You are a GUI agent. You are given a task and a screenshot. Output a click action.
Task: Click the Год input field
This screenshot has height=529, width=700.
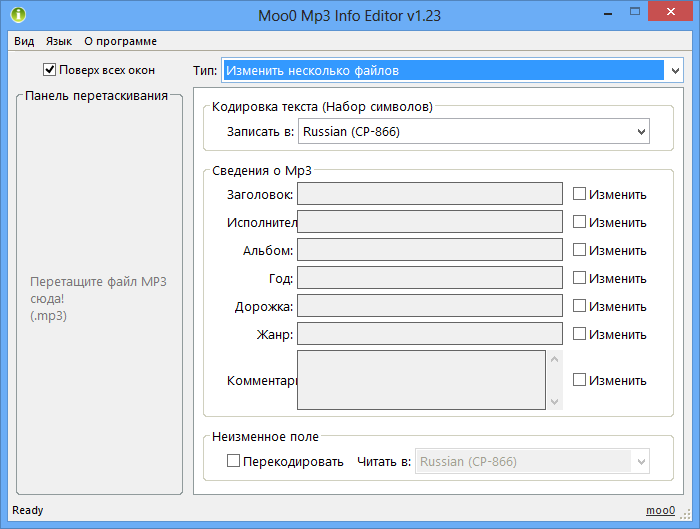(430, 278)
